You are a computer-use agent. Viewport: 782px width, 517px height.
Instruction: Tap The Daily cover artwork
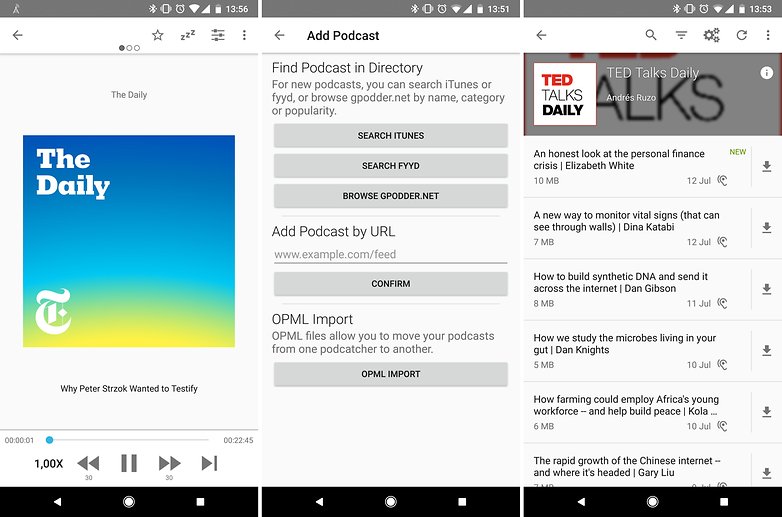click(129, 241)
